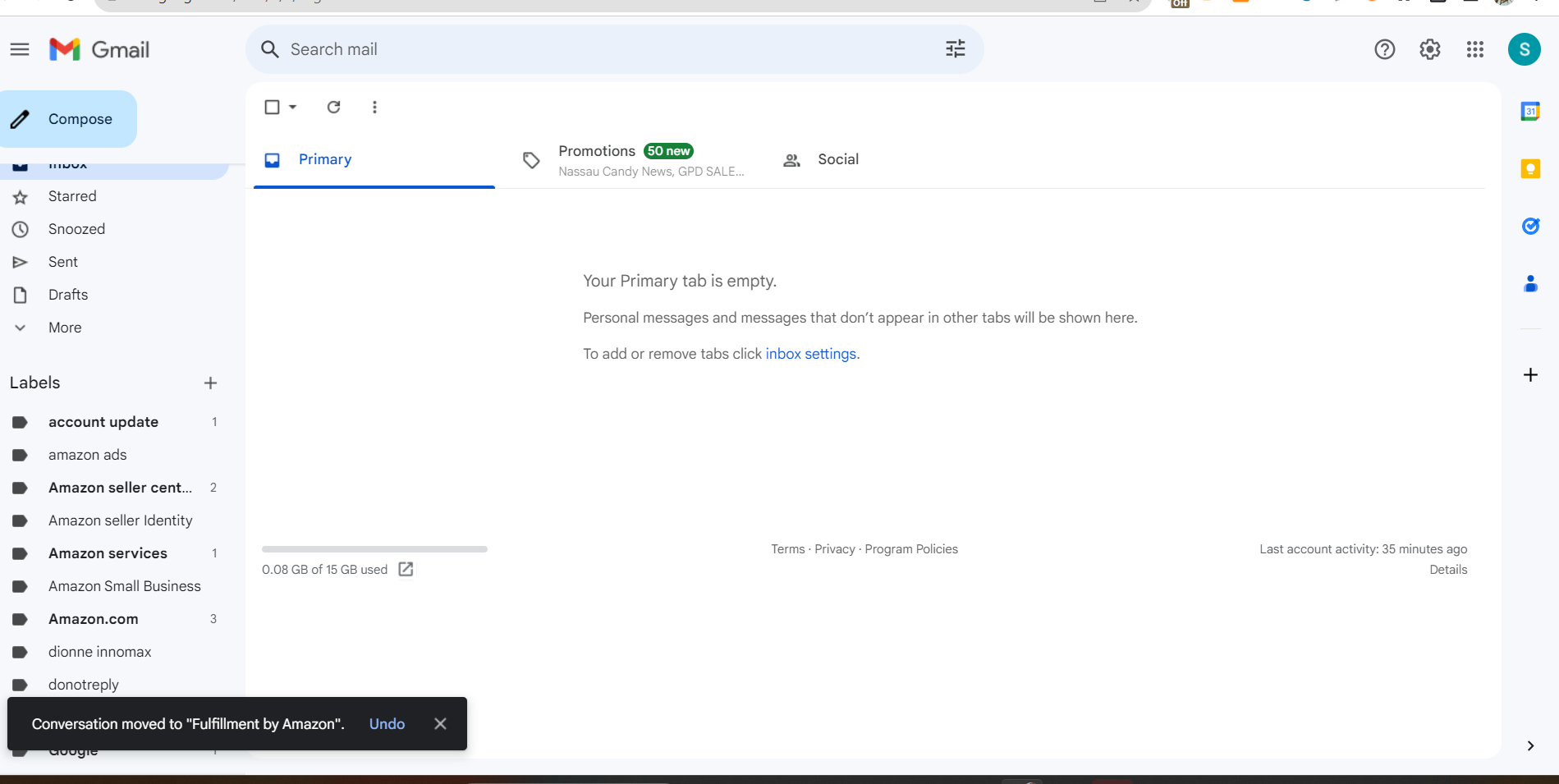Open the More options three-dot menu
The width and height of the screenshot is (1559, 784).
click(x=375, y=107)
